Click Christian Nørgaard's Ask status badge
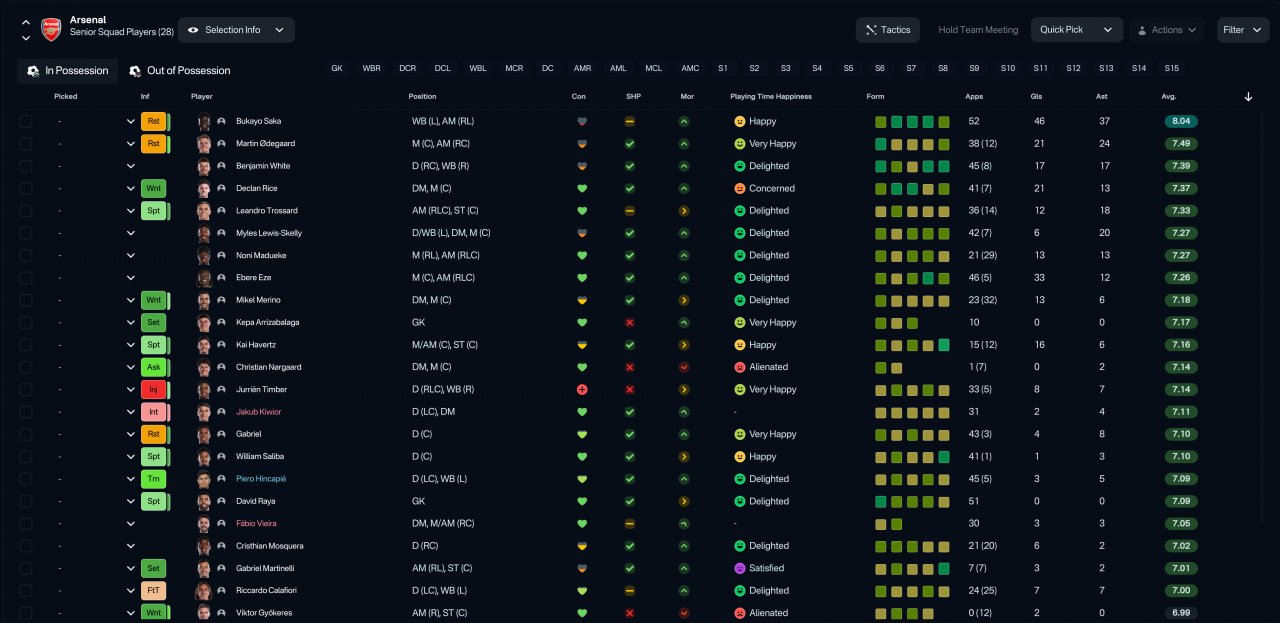This screenshot has height=623, width=1280. [x=154, y=367]
